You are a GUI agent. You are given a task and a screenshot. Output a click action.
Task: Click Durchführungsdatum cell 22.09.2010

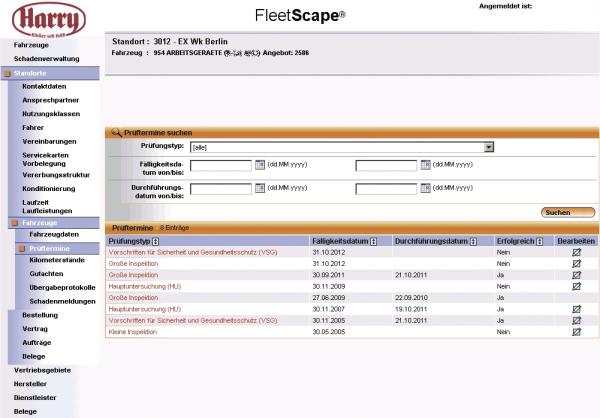tap(411, 298)
